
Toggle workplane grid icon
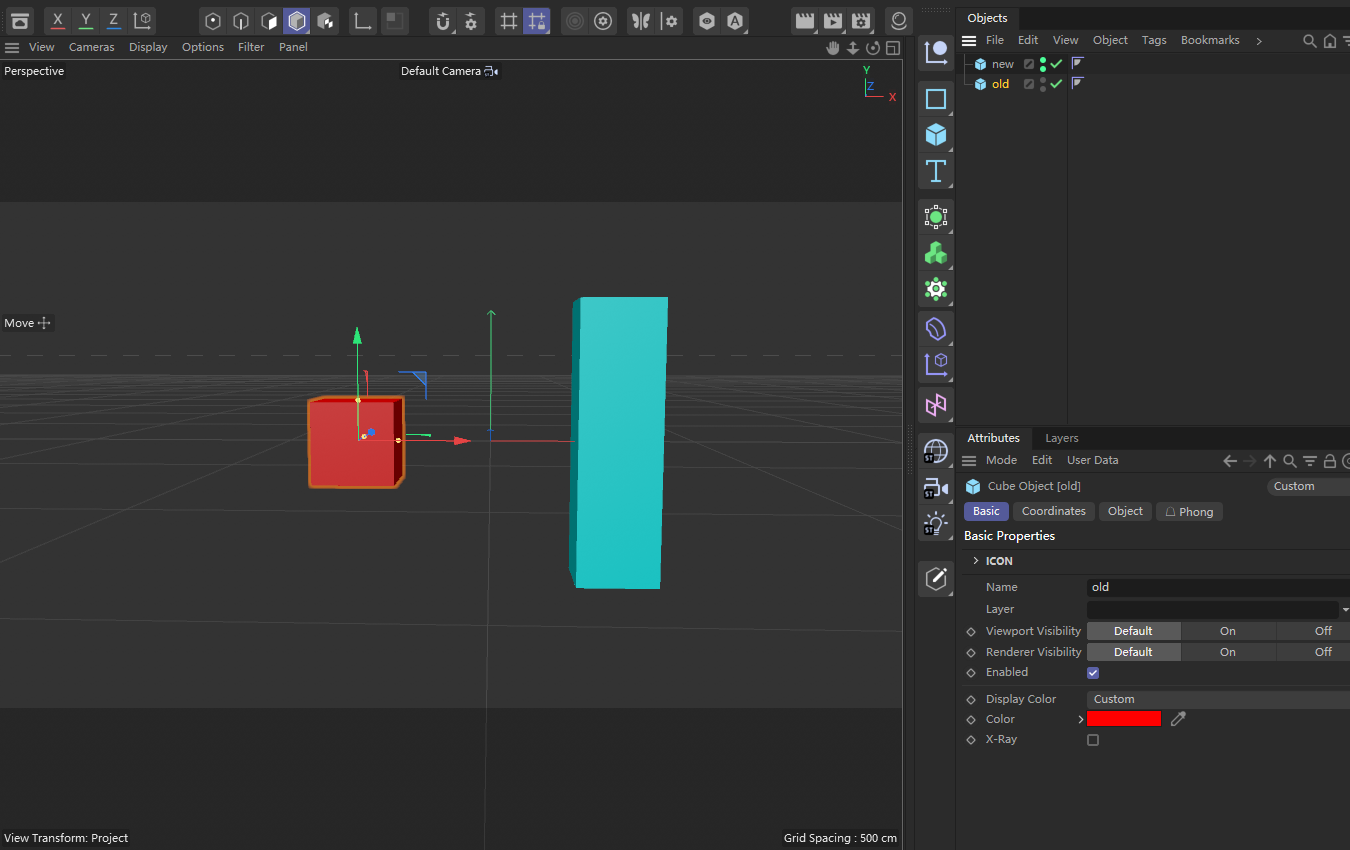tap(509, 21)
